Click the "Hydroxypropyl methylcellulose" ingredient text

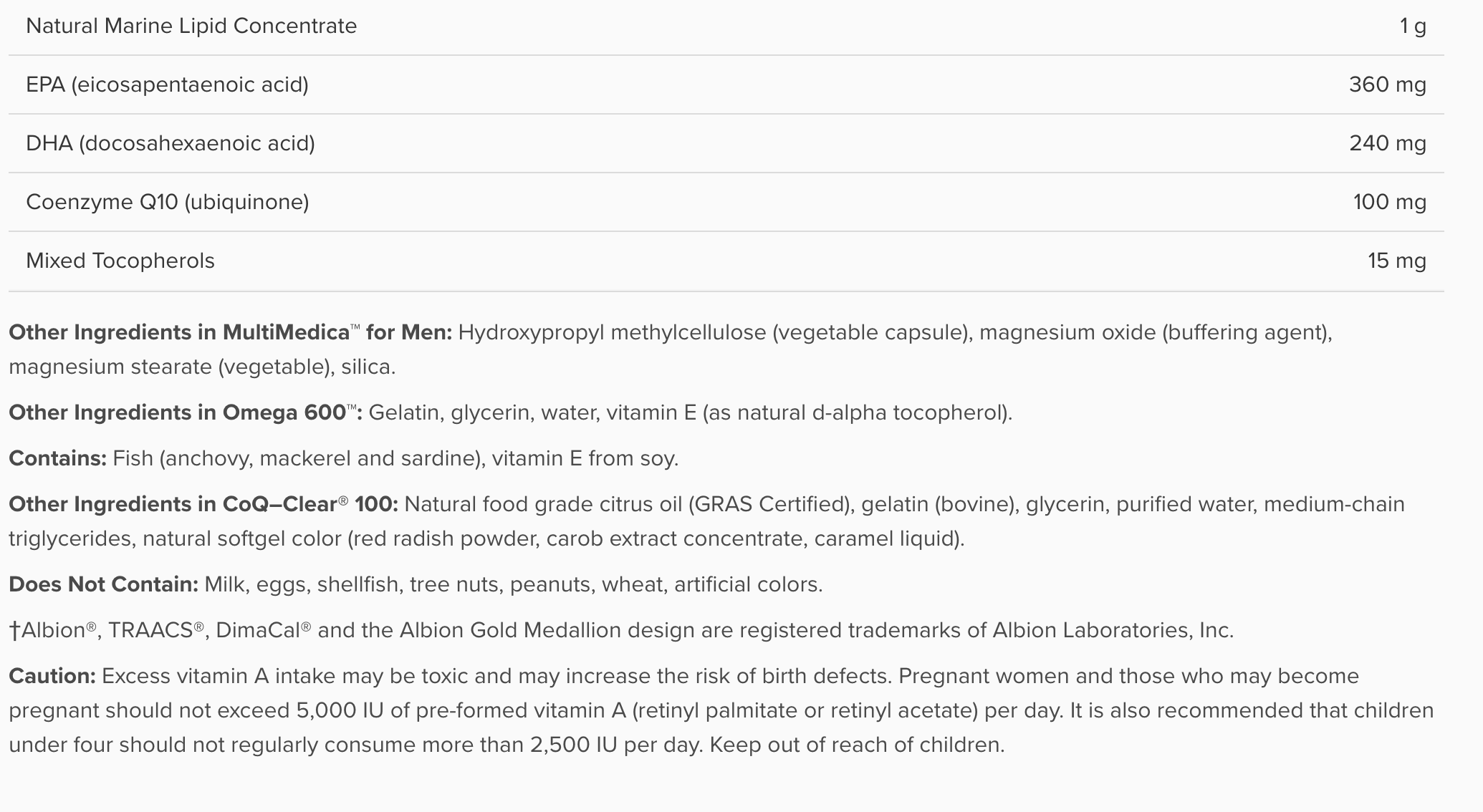pos(612,333)
